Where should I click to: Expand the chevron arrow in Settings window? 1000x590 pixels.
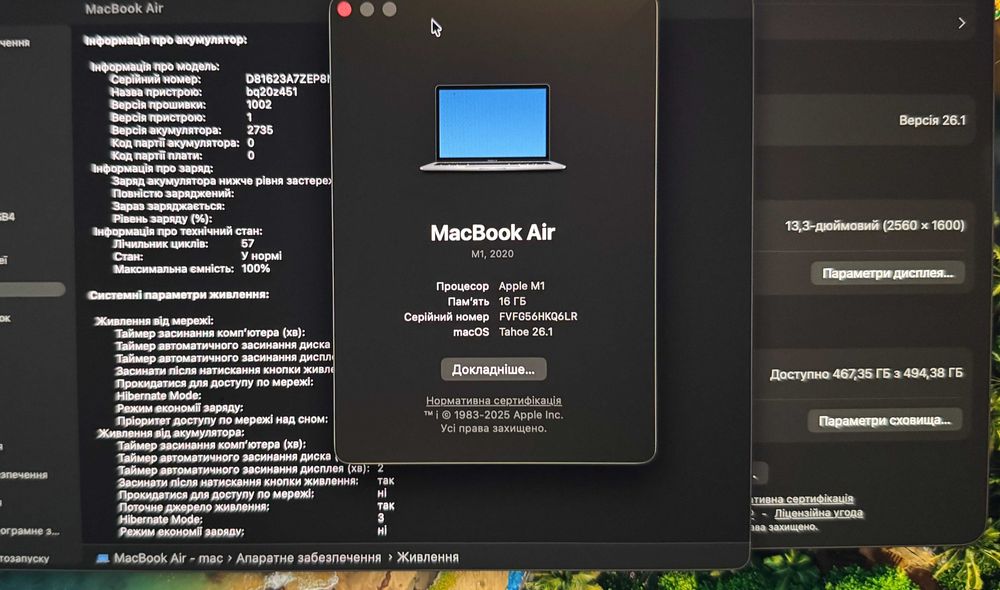[x=961, y=24]
